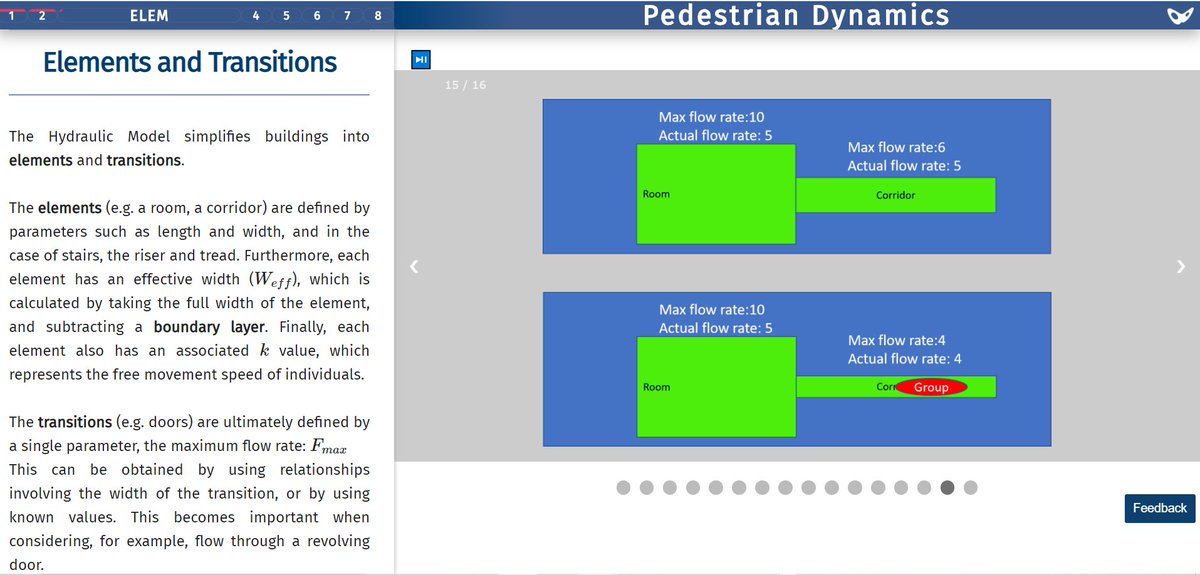Open chapter tab 2

42,16
